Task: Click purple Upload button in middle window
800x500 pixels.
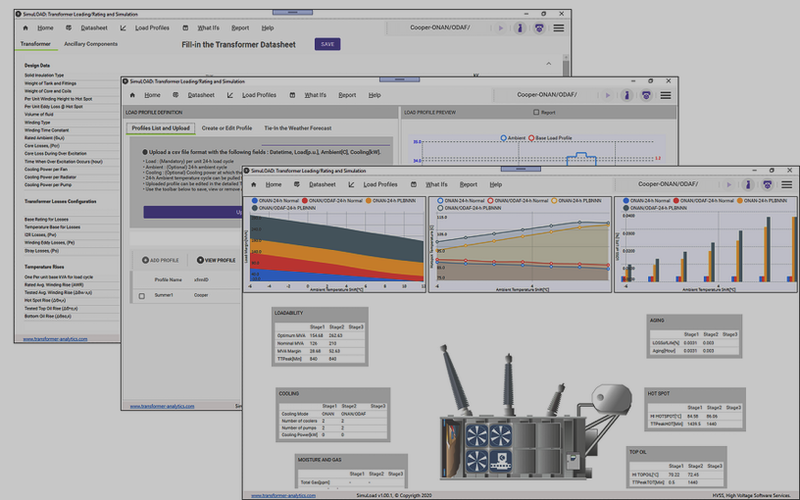Action: click(x=192, y=212)
